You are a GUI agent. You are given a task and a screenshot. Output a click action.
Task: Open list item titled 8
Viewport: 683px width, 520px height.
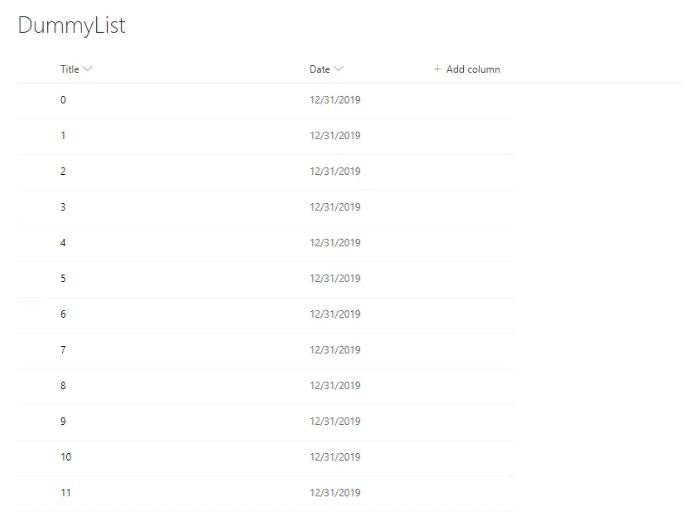click(x=63, y=385)
